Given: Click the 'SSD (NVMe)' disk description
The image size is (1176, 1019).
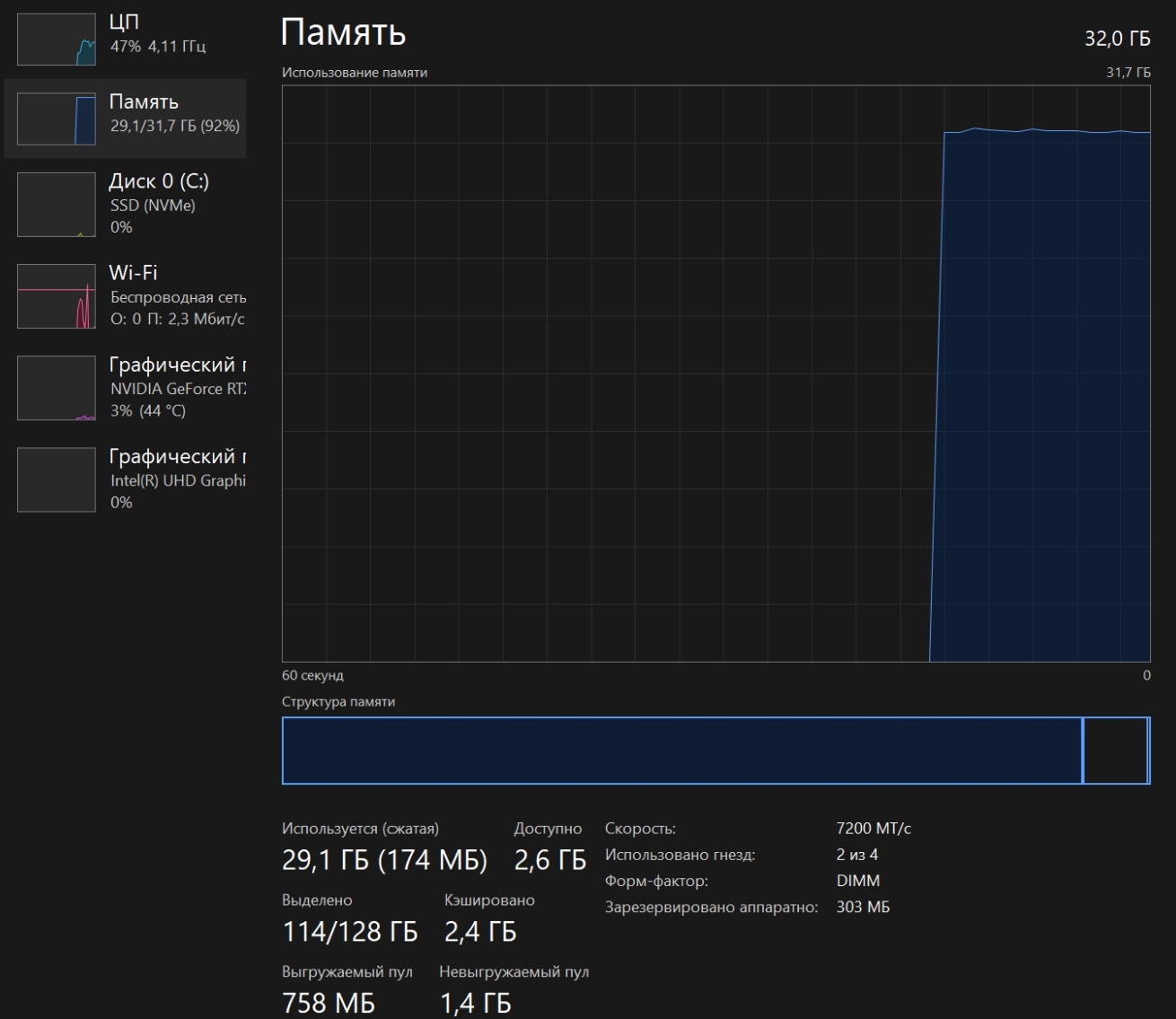Looking at the screenshot, I should (x=153, y=206).
